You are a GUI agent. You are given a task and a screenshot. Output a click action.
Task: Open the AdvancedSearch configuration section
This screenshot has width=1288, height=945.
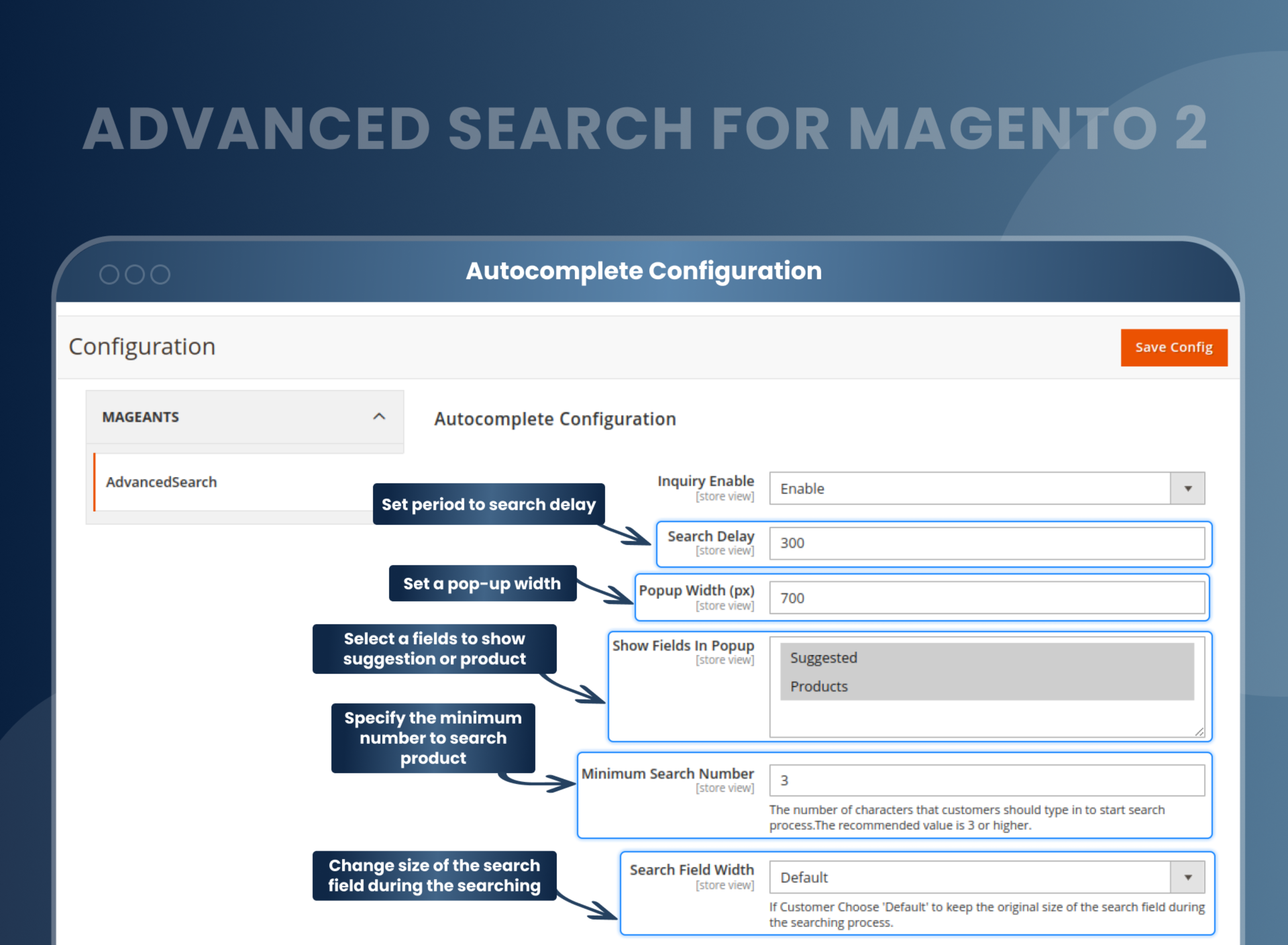point(161,482)
